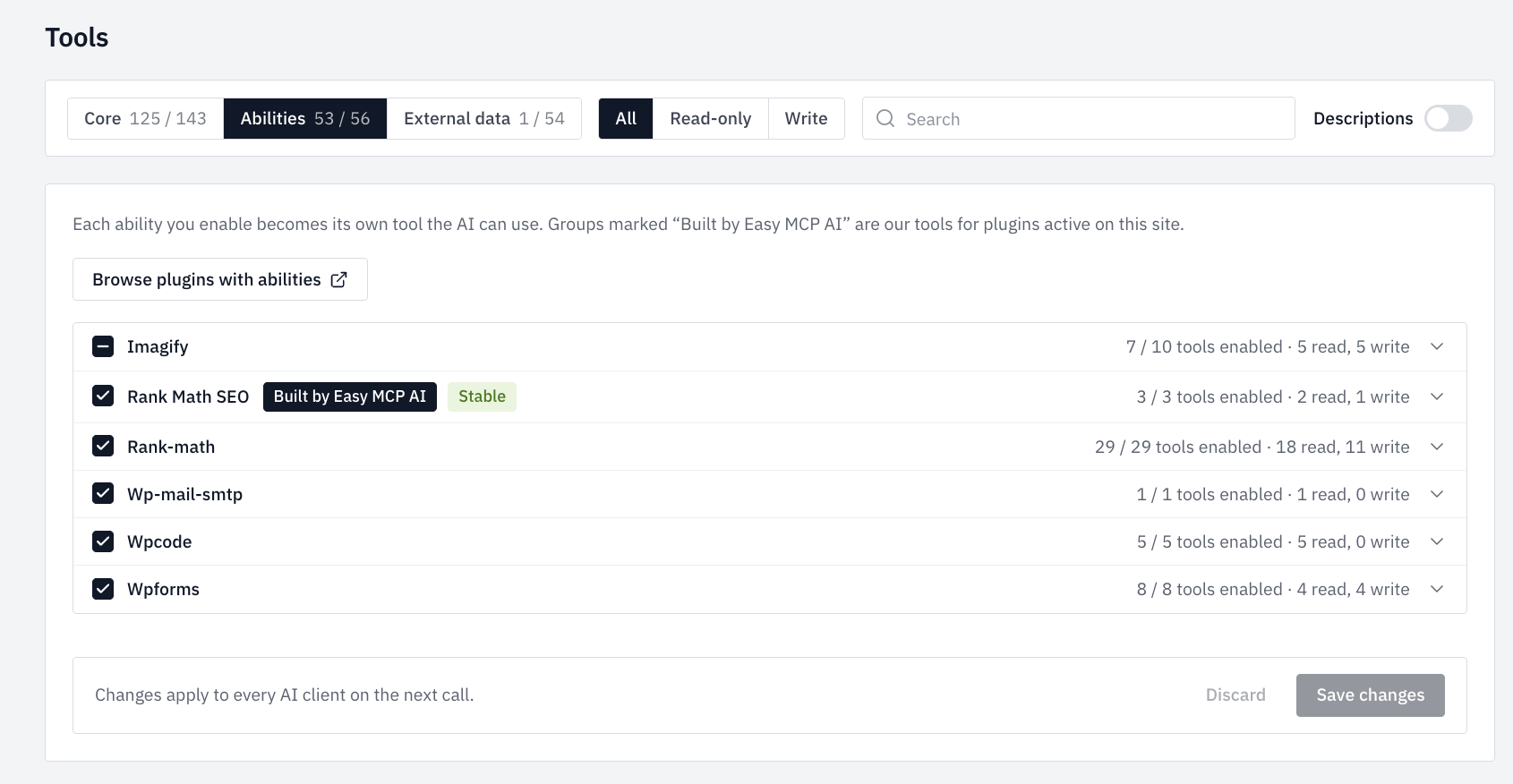Select the Abilities tab

(x=305, y=118)
